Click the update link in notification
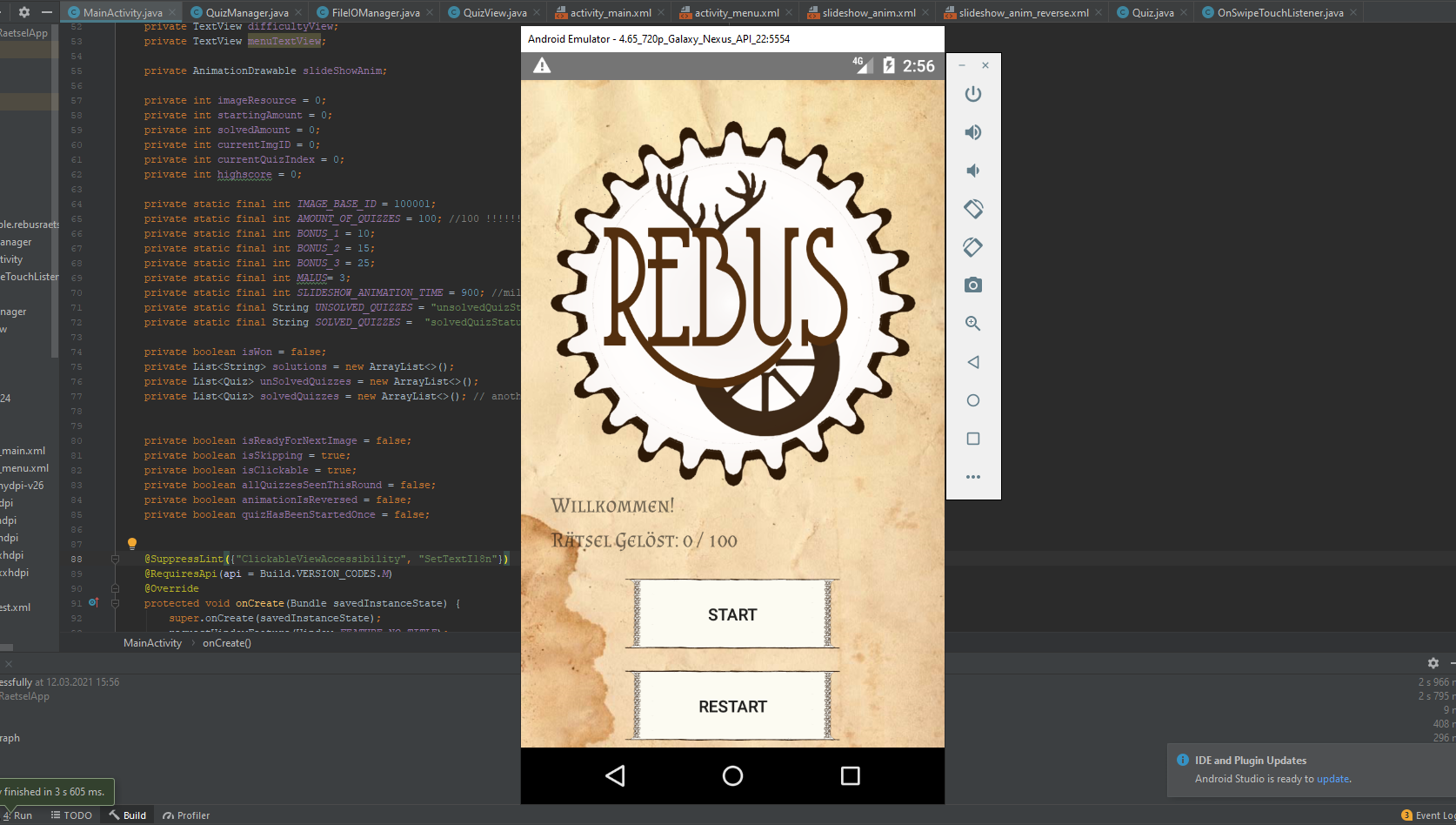This screenshot has width=1456, height=825. coord(1332,779)
